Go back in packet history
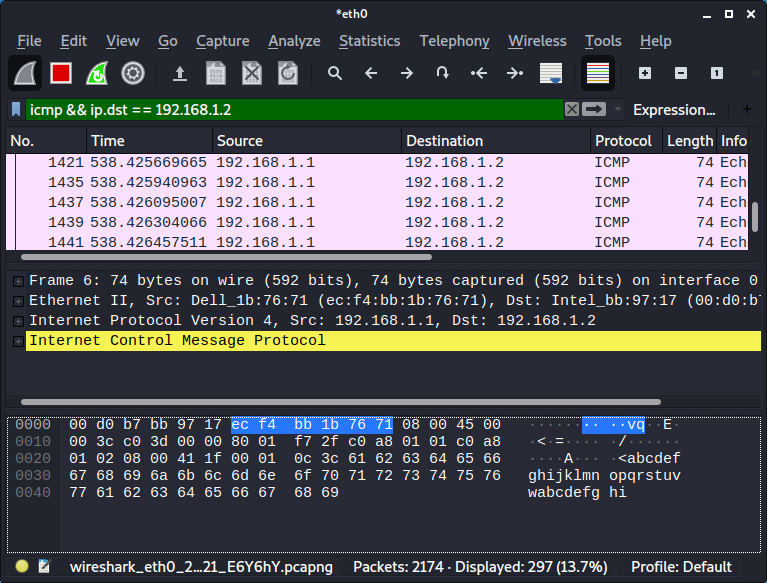 (371, 73)
